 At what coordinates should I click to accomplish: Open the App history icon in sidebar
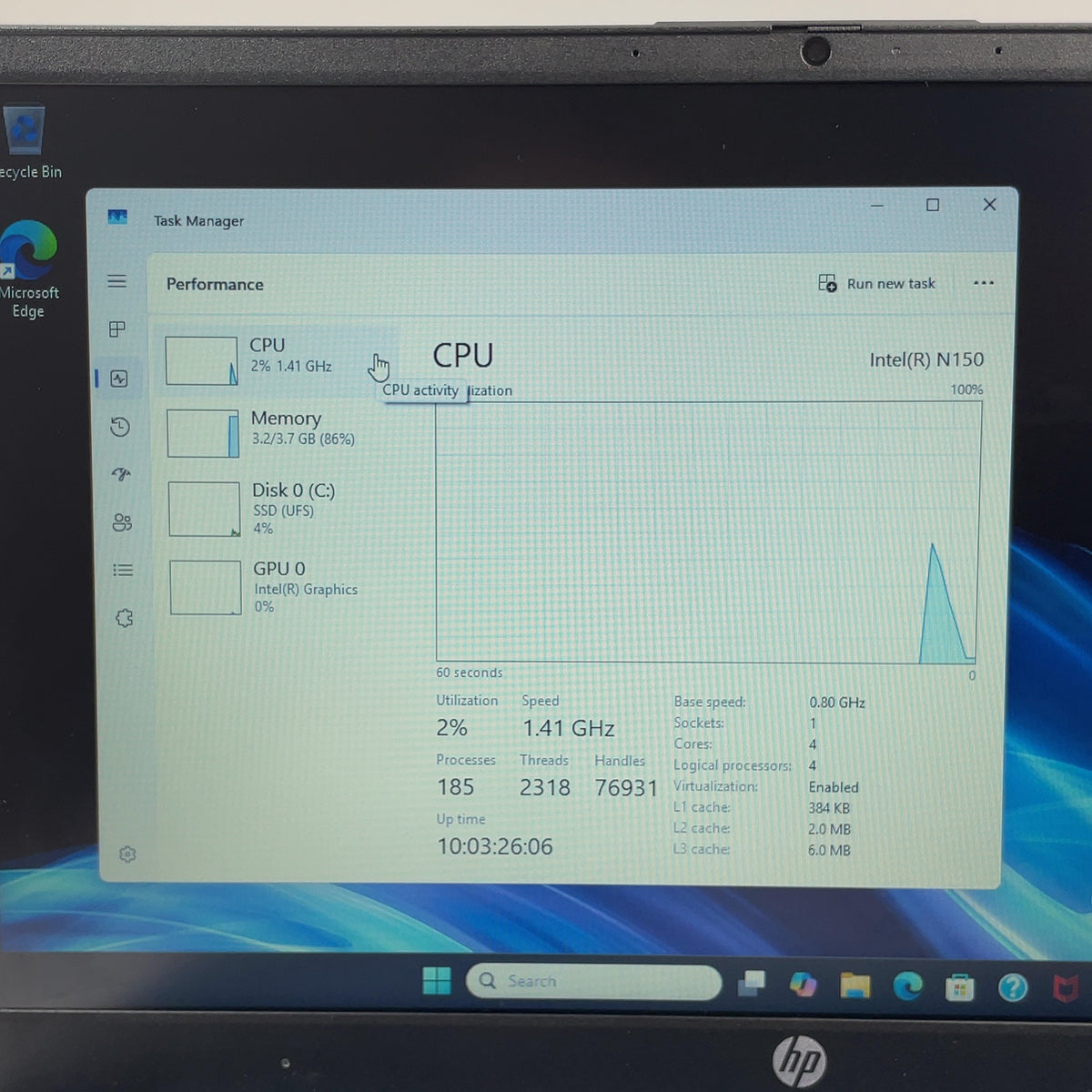(120, 427)
